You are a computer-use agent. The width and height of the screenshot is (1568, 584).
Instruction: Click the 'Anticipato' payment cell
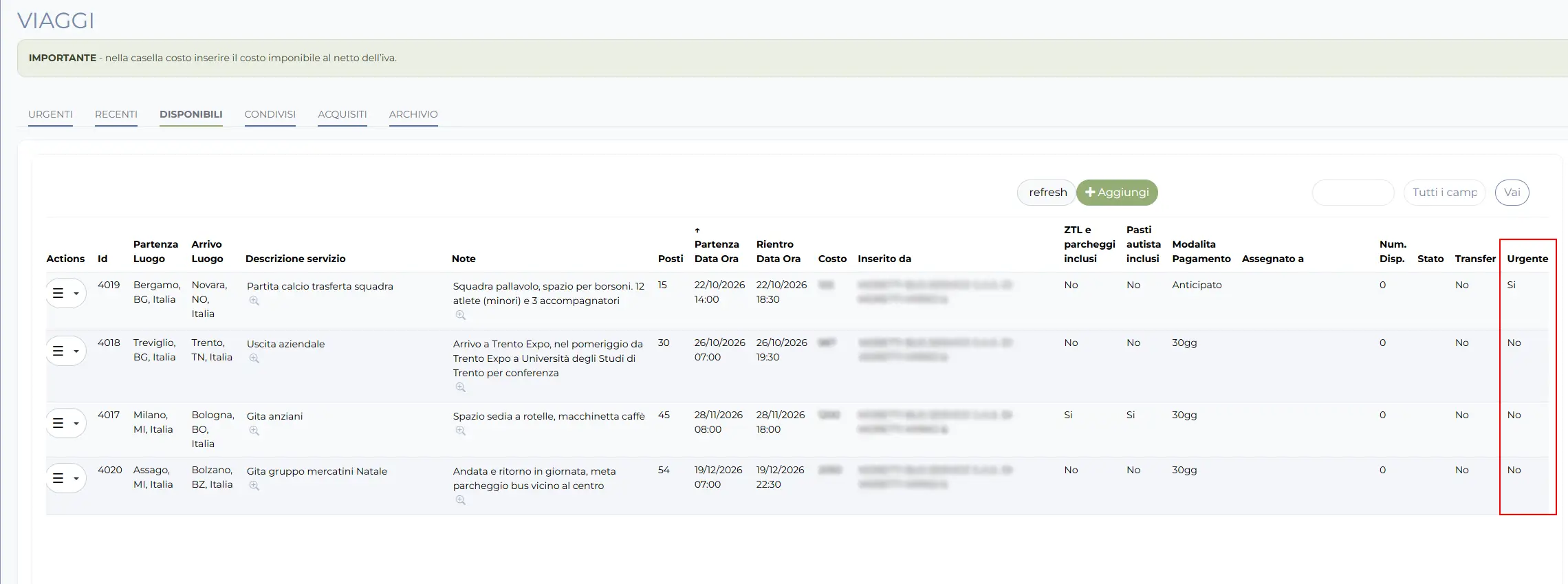point(1197,285)
